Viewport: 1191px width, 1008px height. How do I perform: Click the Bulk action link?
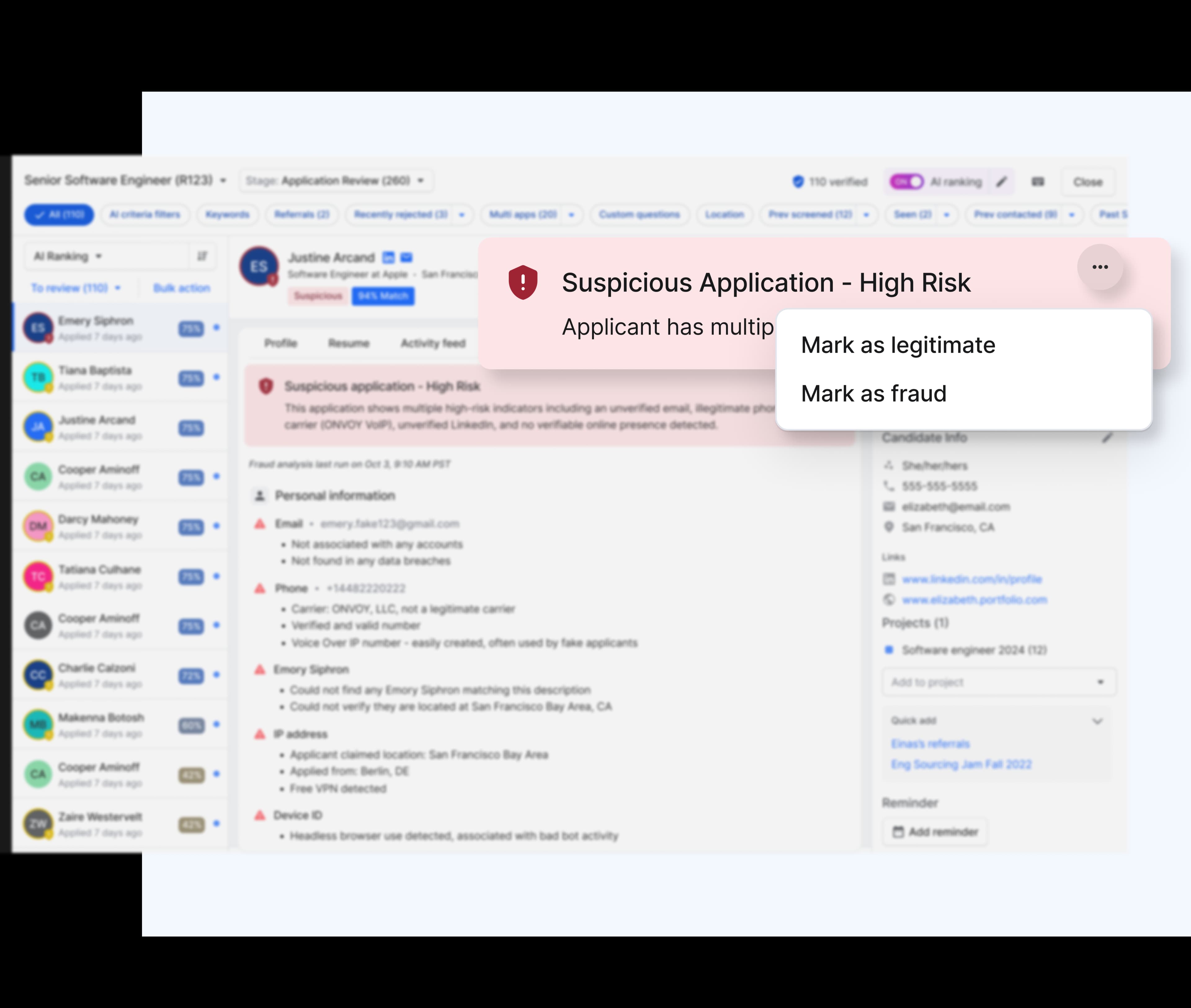[x=181, y=288]
